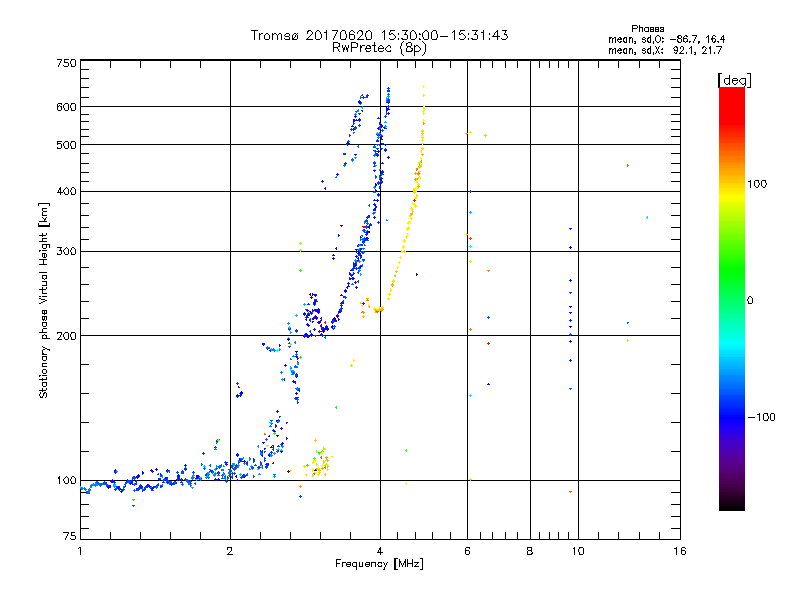Click the '2' x-axis tick label
Screen dimensions: 800x600
tap(230, 551)
